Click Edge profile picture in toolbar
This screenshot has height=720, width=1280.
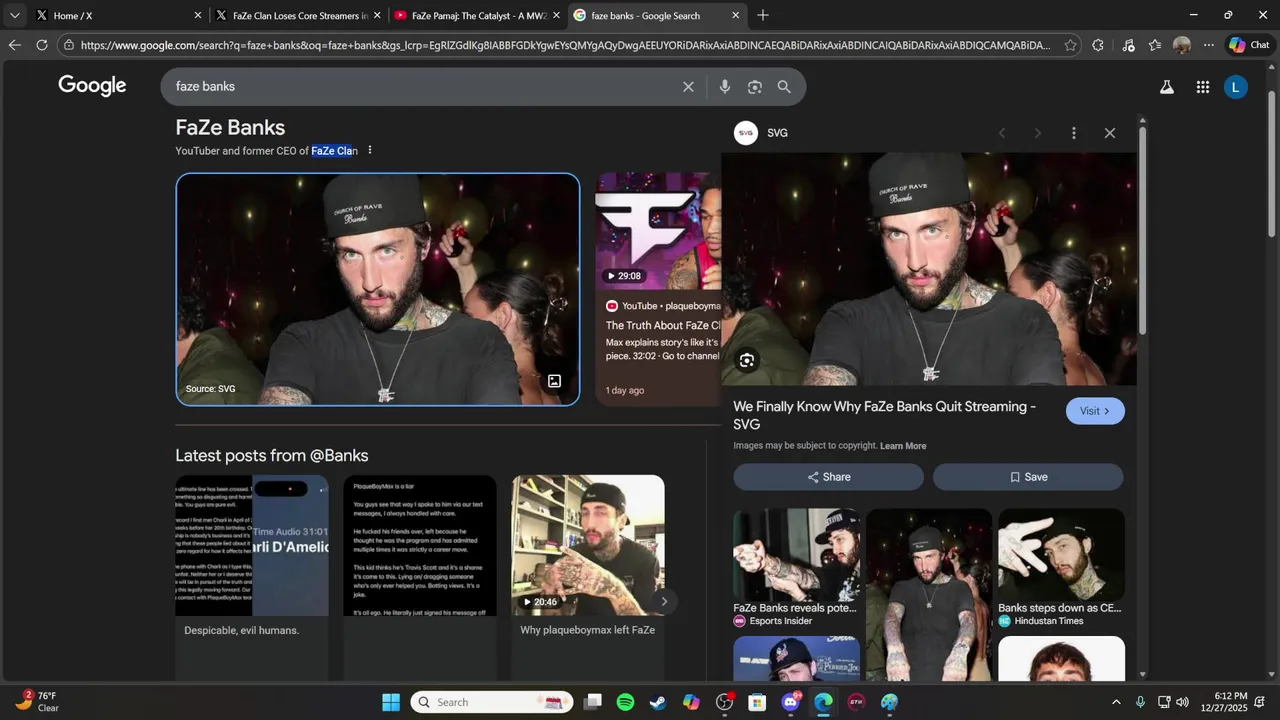(x=1182, y=45)
